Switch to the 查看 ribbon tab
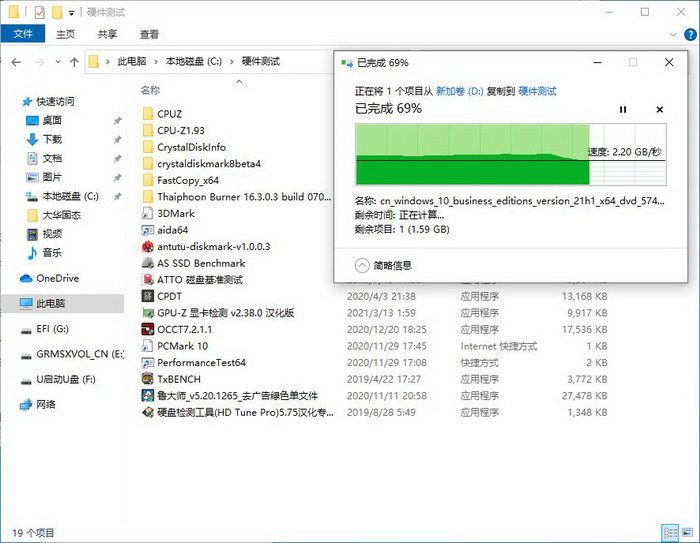This screenshot has width=700, height=543. pyautogui.click(x=149, y=34)
